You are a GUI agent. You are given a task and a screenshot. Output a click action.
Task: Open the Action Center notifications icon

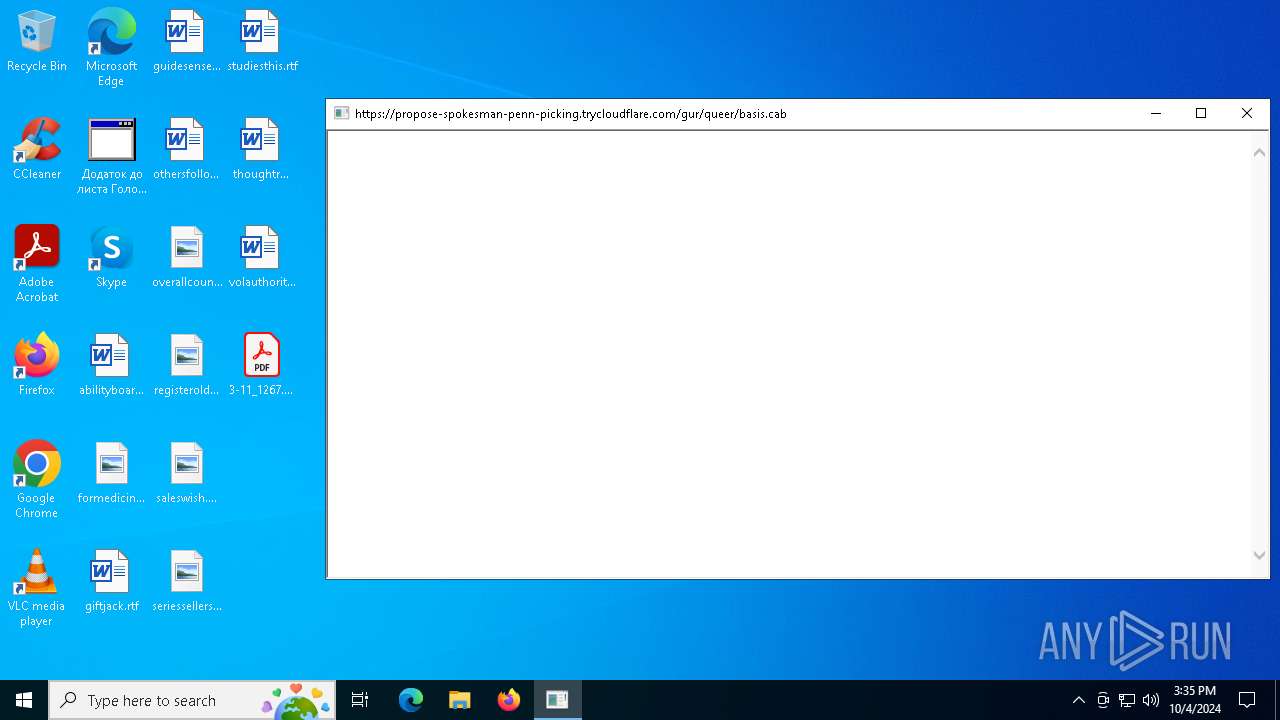[x=1247, y=700]
